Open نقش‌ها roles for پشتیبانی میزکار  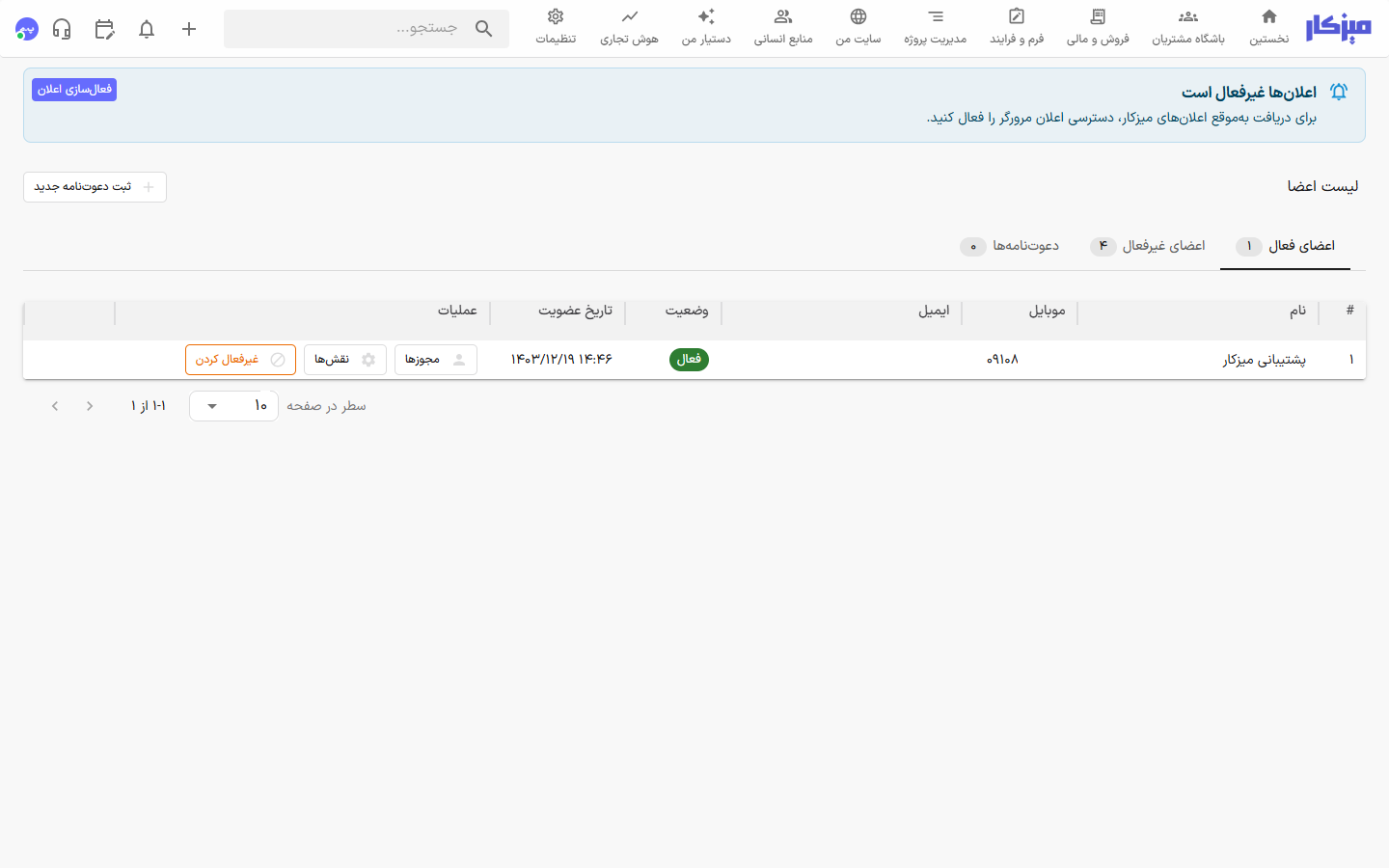[345, 360]
